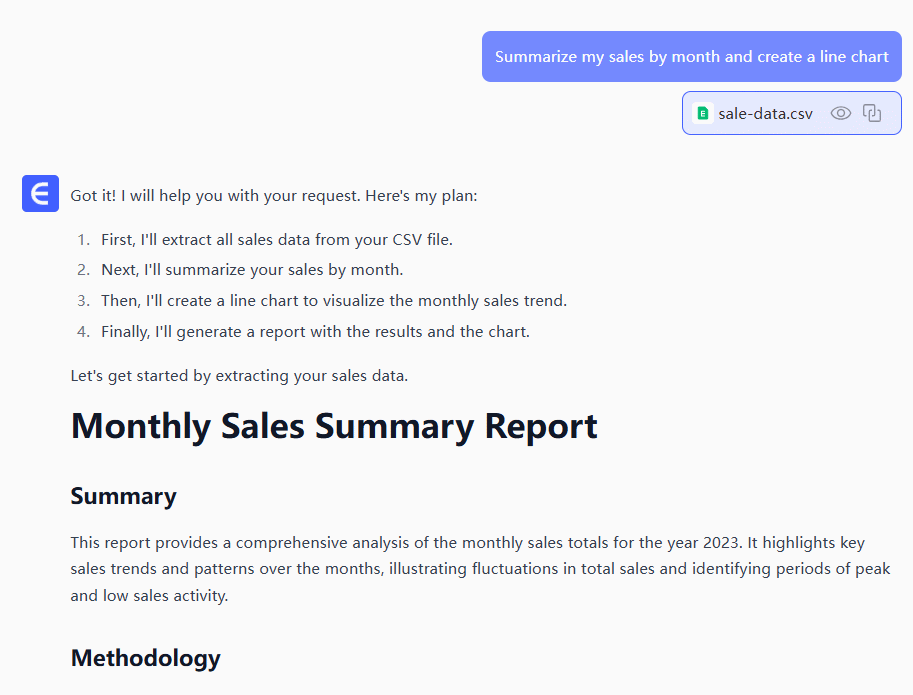
Task: Click the summary paragraph about 2023 sales
Action: click(467, 569)
